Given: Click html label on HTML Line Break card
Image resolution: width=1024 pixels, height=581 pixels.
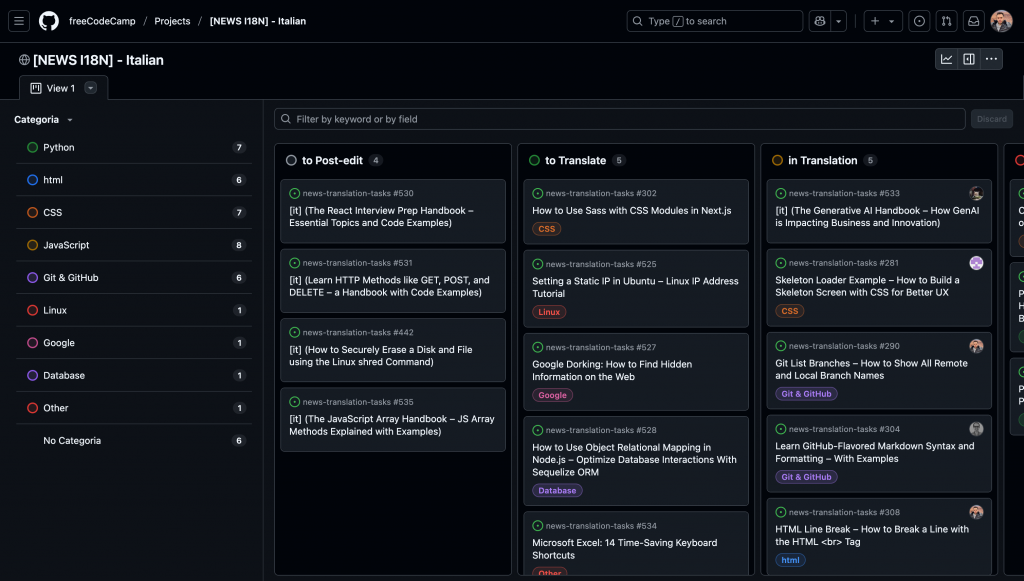Looking at the screenshot, I should click(790, 560).
